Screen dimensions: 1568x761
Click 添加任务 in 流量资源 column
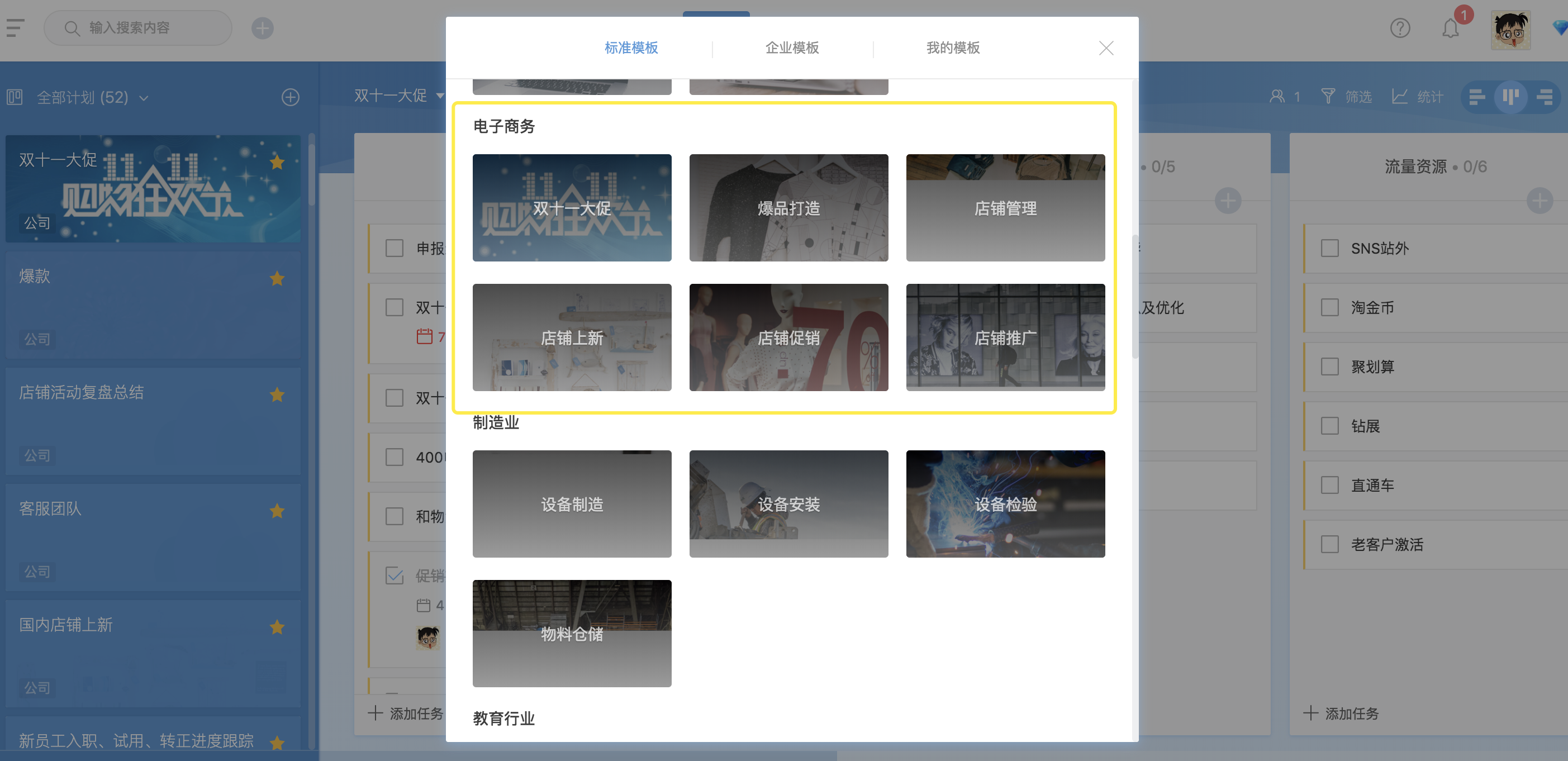coord(1341,714)
